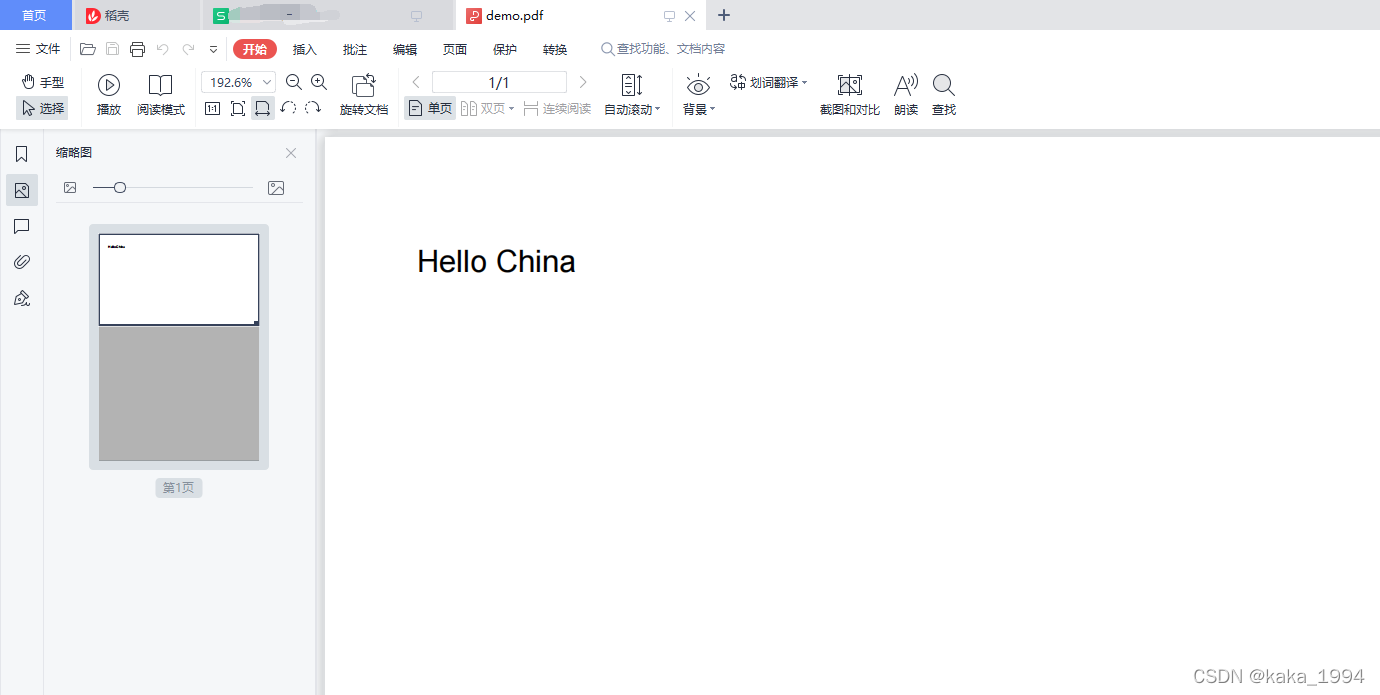Image resolution: width=1380 pixels, height=695 pixels.
Task: Open the 查找 search tool
Action: [943, 95]
